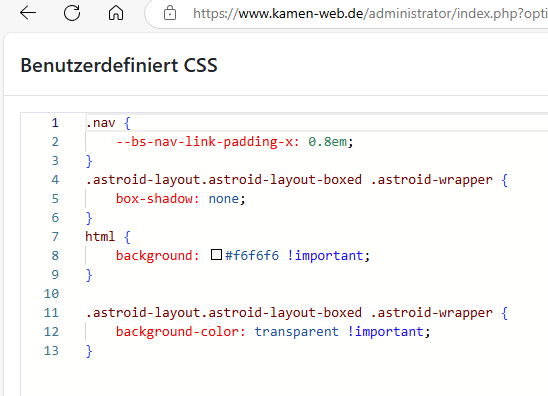Click 'html' selector on line 7
This screenshot has height=396, width=548.
point(100,237)
